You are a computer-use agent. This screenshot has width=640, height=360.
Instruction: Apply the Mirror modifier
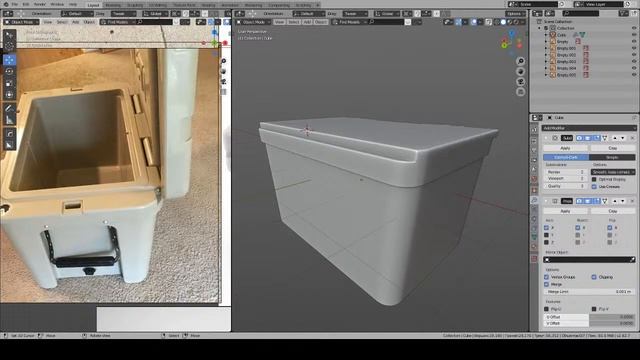tap(565, 211)
